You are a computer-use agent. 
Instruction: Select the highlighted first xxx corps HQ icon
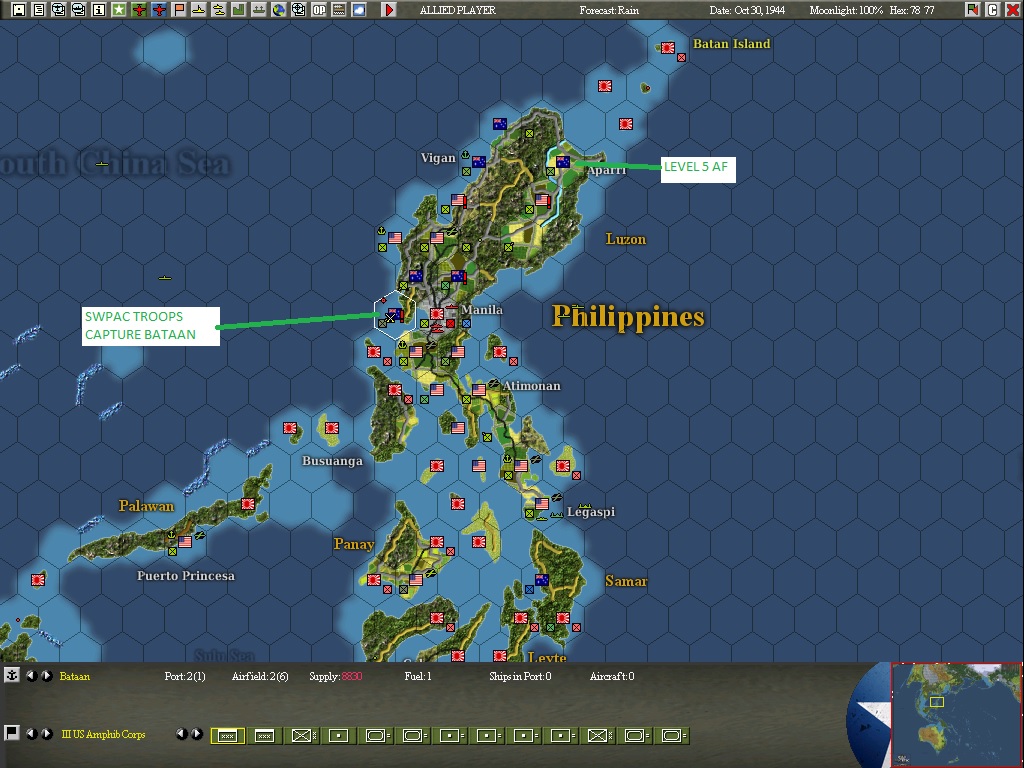click(x=228, y=736)
